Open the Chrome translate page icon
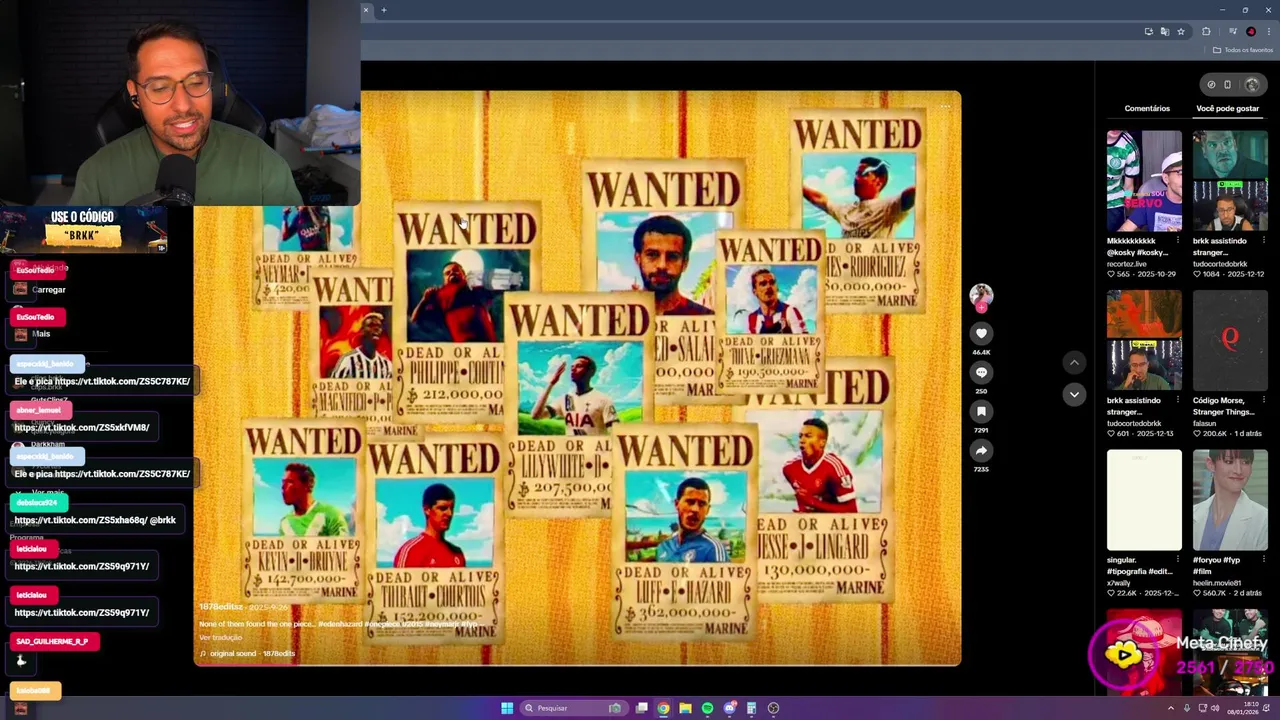The image size is (1280, 720). 1164,31
